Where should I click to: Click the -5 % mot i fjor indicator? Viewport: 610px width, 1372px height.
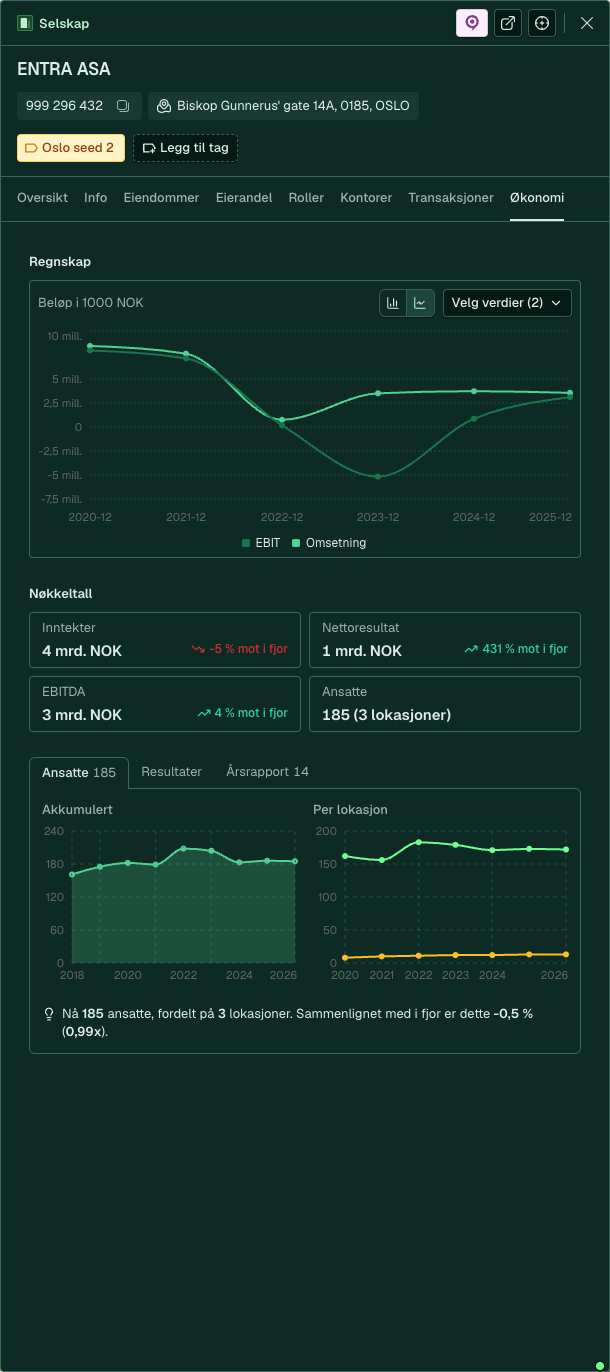click(x=240, y=649)
